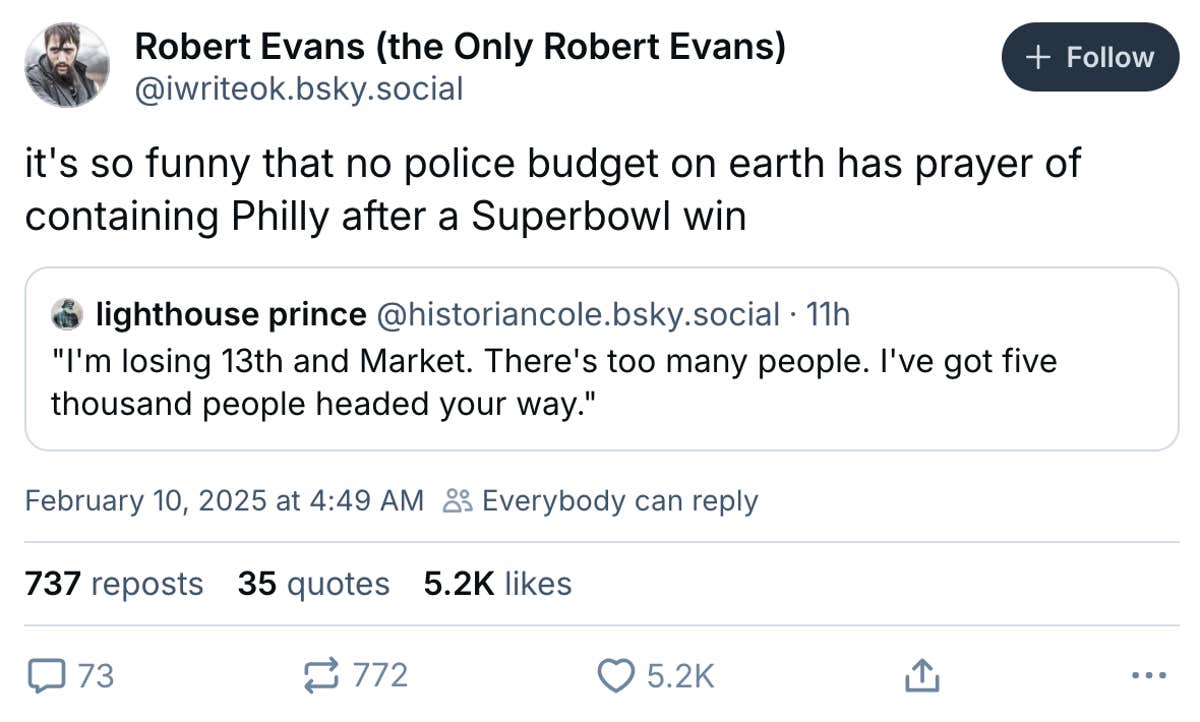Follow Robert Evans via the Follow button
The height and width of the screenshot is (722, 1200).
(1089, 57)
